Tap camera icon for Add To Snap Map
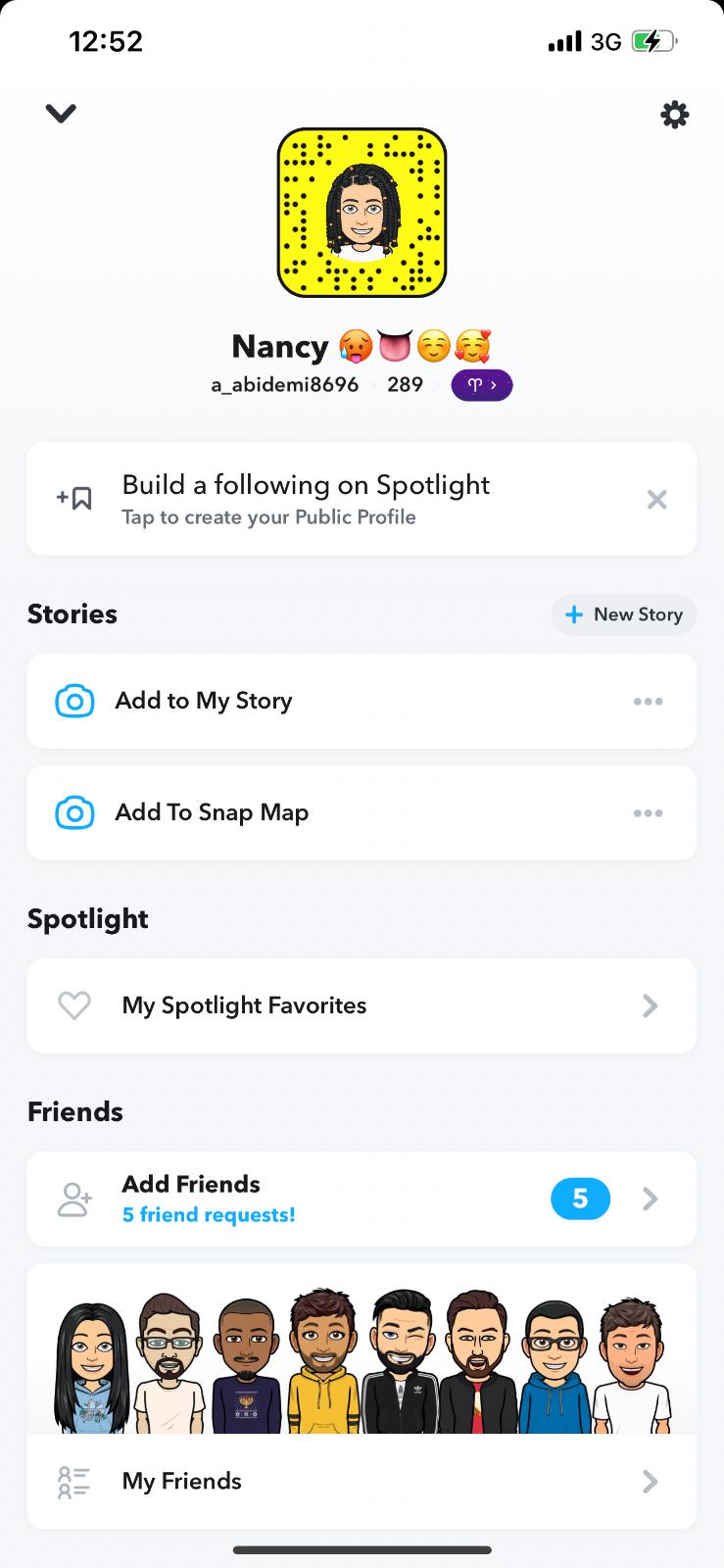 tap(75, 813)
